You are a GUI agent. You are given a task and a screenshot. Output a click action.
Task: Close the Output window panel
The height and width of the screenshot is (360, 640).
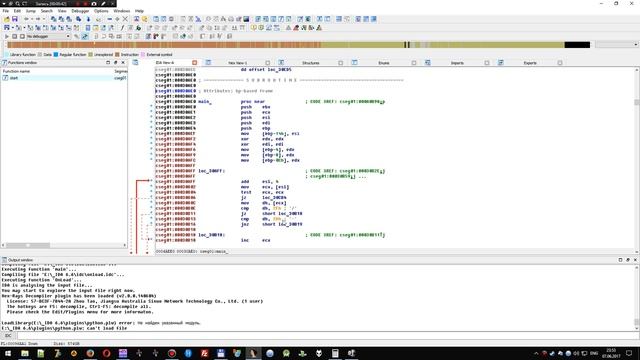click(x=635, y=260)
